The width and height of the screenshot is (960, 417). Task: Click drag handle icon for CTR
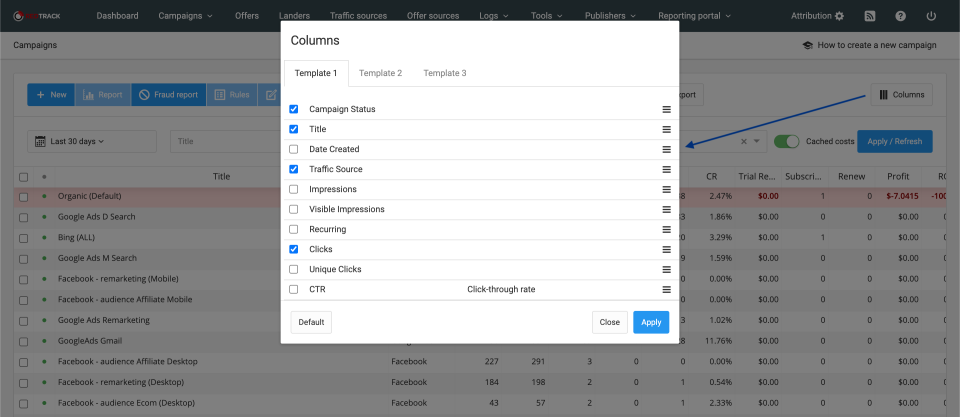point(666,290)
